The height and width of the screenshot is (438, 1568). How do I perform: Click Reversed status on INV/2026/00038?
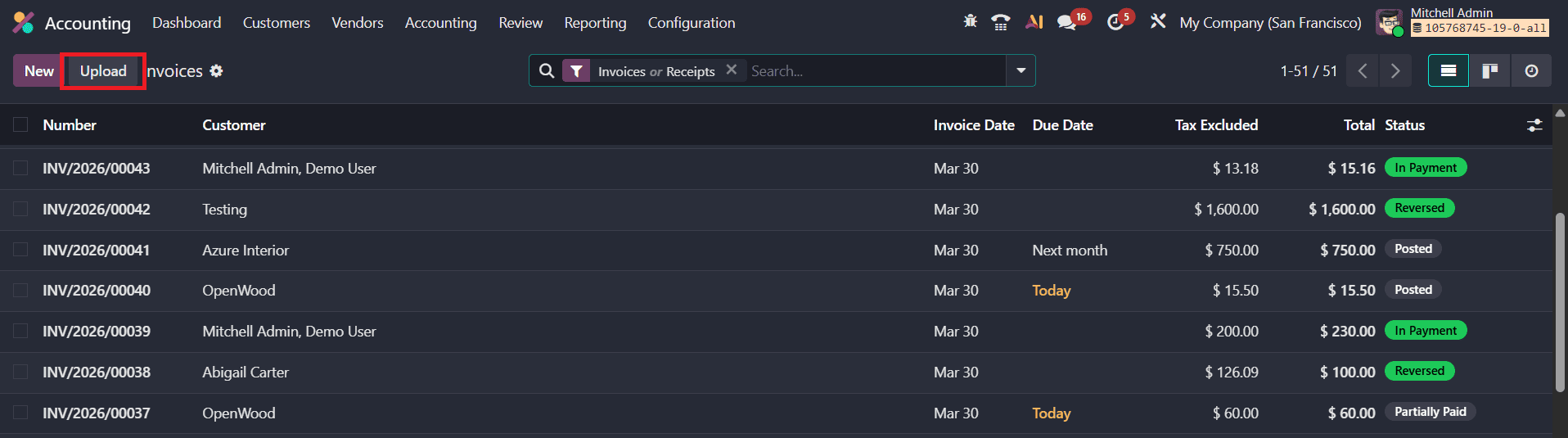(x=1419, y=371)
